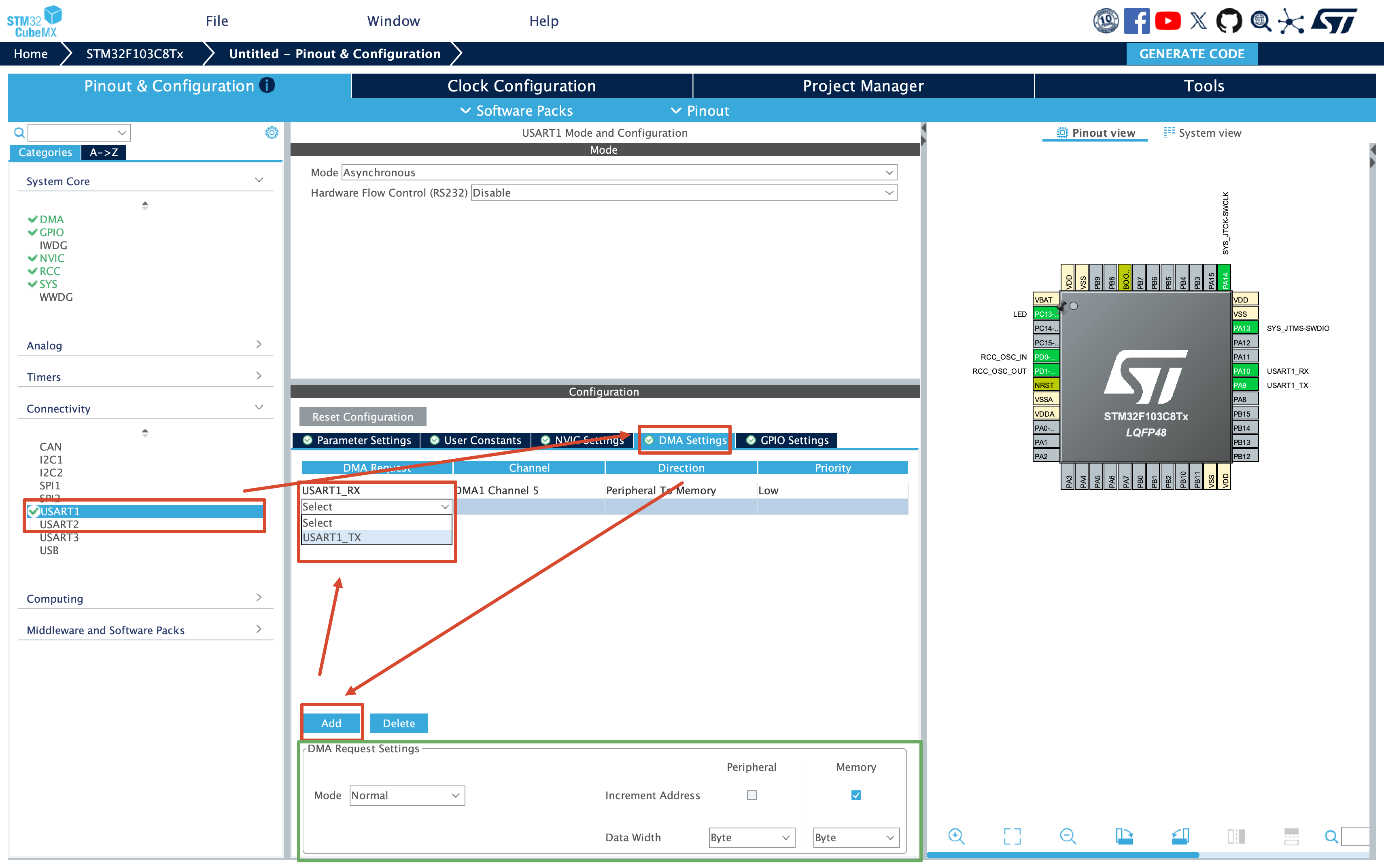Click the rotate clockwise icon under pinout view
The height and width of the screenshot is (868, 1384).
pyautogui.click(x=1124, y=836)
